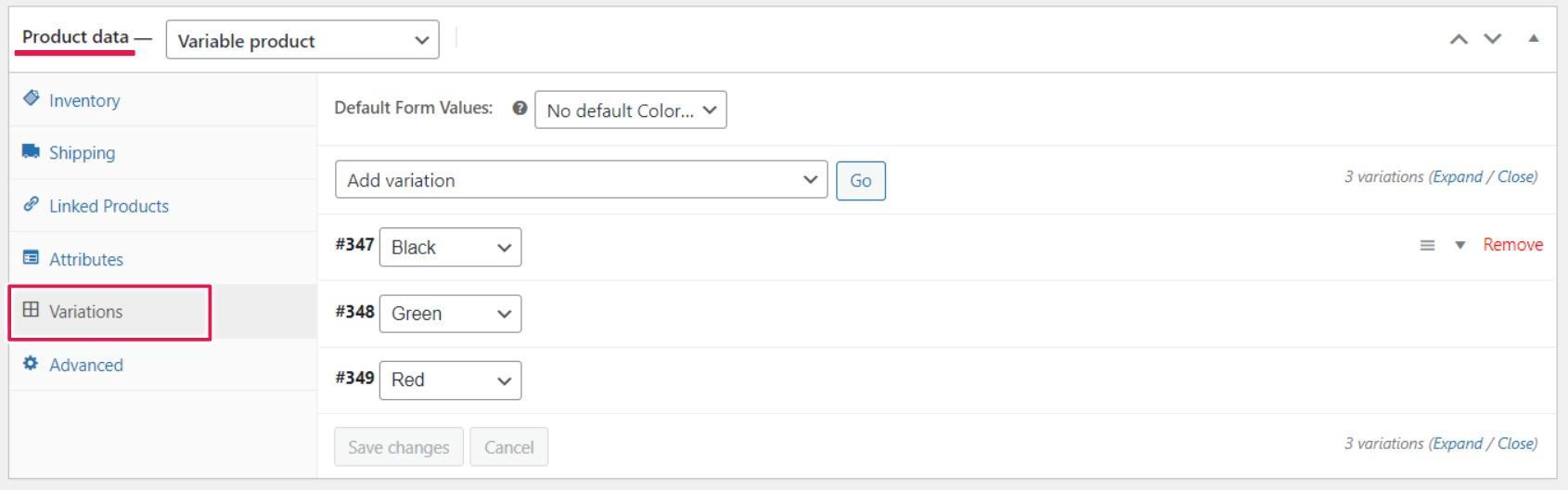Screen dimensions: 1568x490
Task: Open the Variable product type dropdown
Action: (x=302, y=40)
